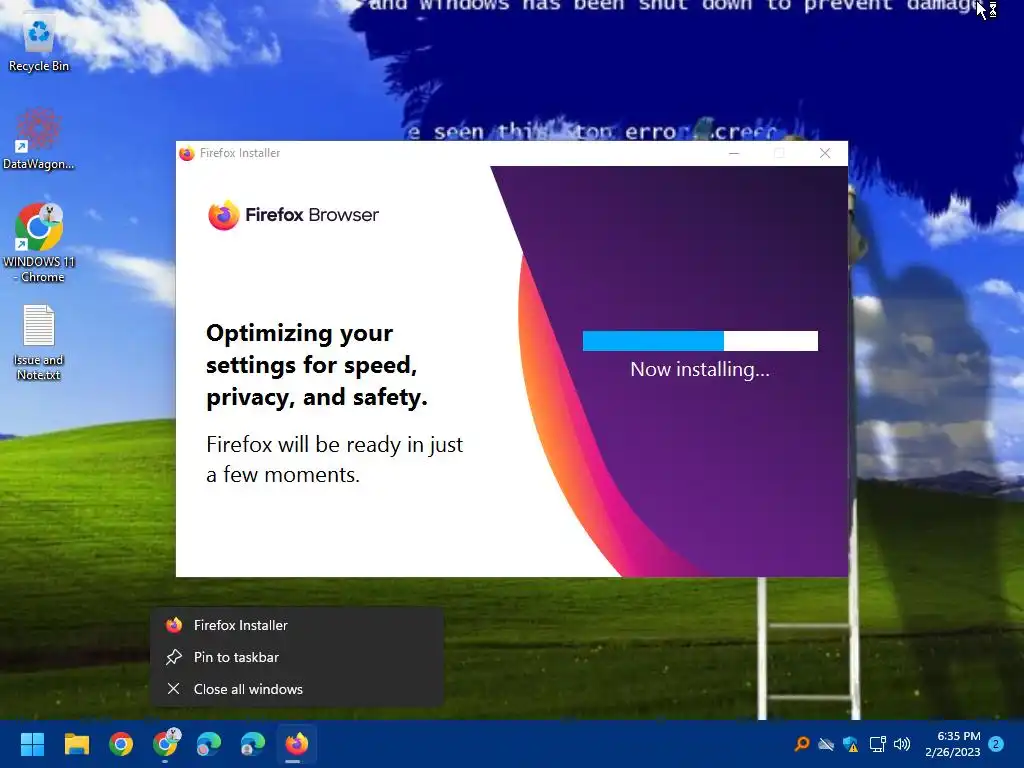Open File Explorer from the taskbar
This screenshot has width=1024, height=768.
click(76, 744)
